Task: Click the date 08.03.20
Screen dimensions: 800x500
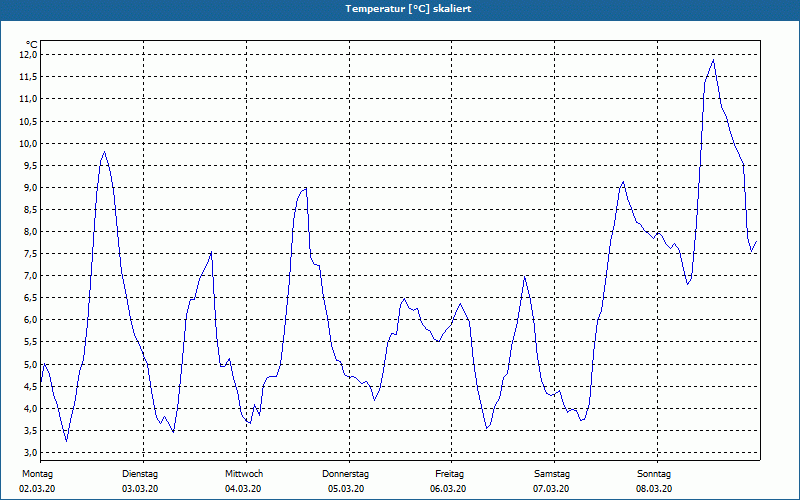Action: tap(654, 489)
